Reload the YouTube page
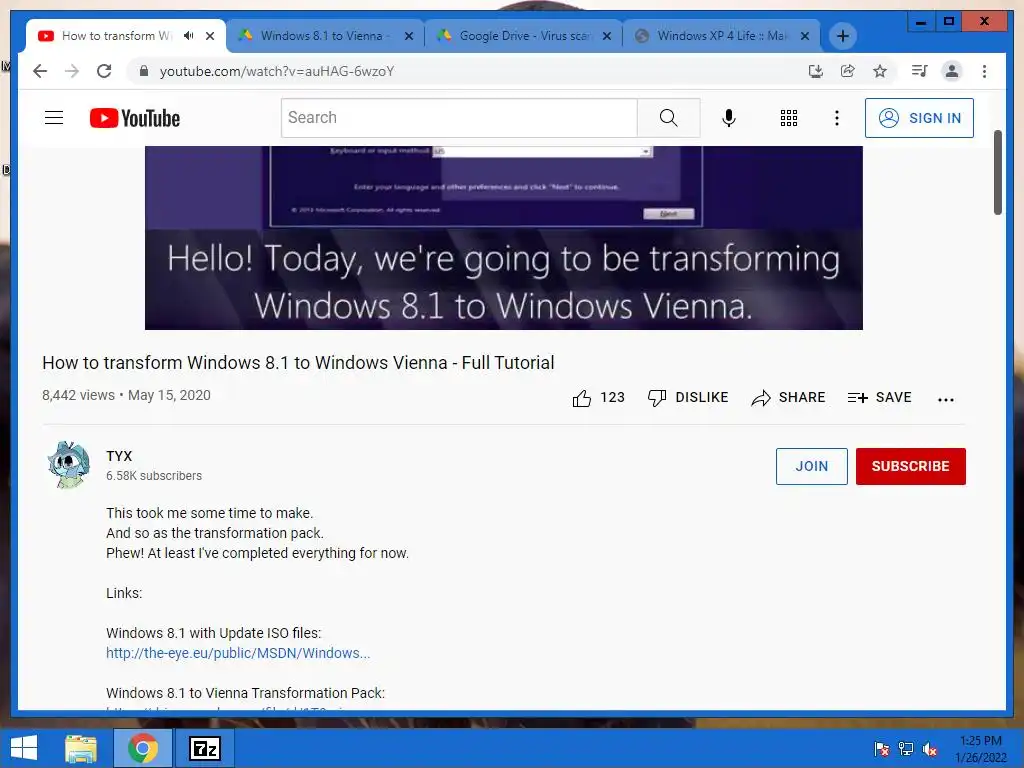Image resolution: width=1024 pixels, height=768 pixels. point(104,71)
